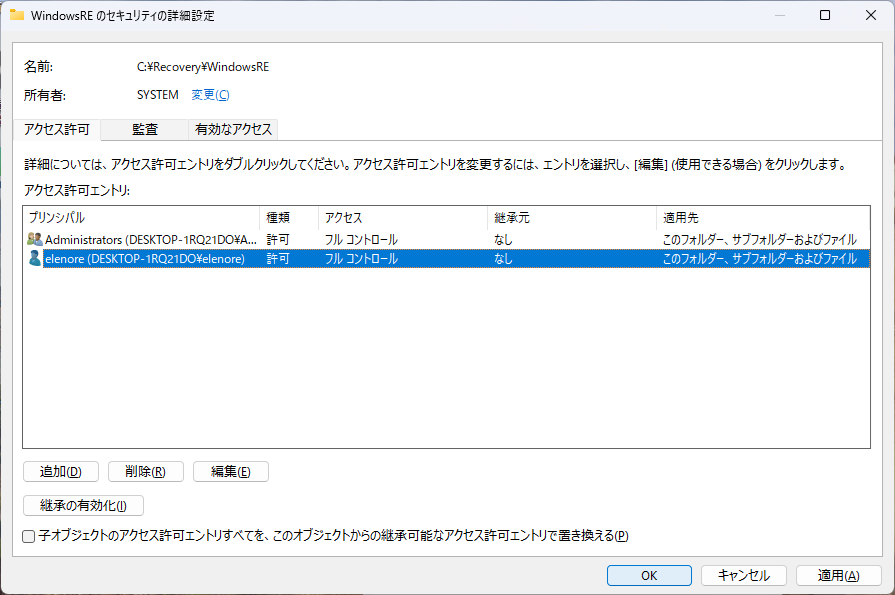Maximize the security settings window
This screenshot has height=595, width=895.
pyautogui.click(x=825, y=16)
